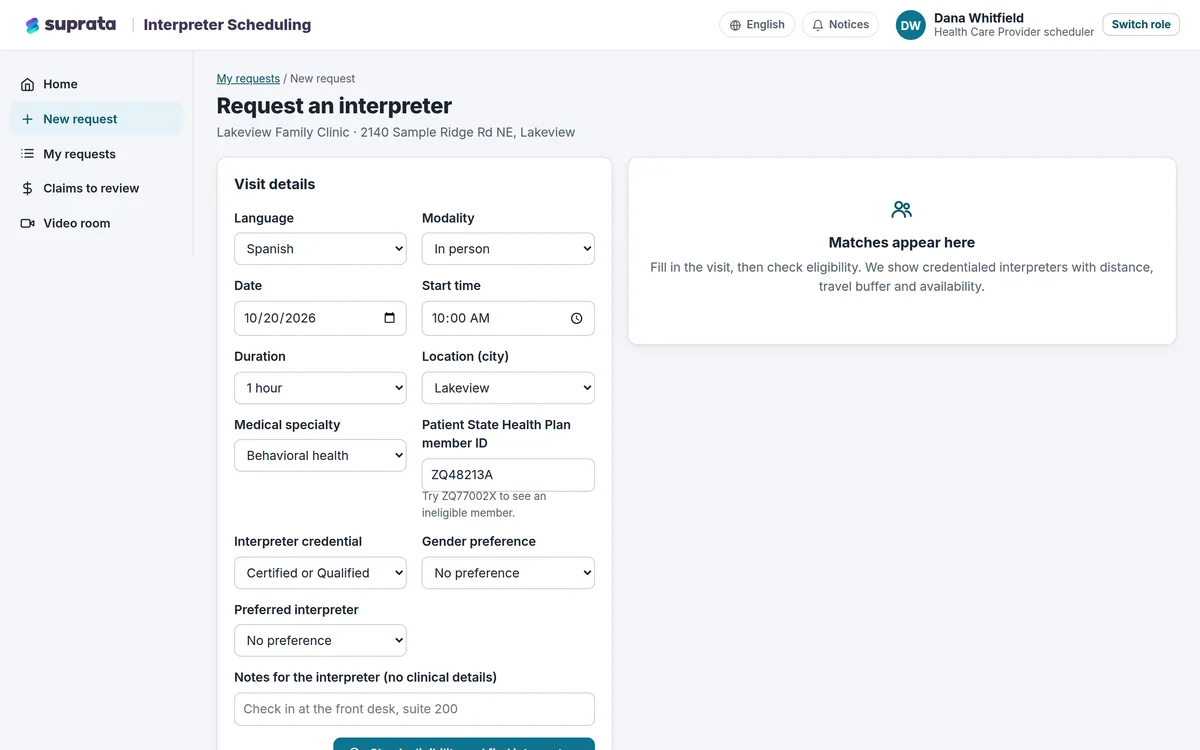Open the calendar picker in the Date field
The image size is (1200, 750).
(389, 318)
